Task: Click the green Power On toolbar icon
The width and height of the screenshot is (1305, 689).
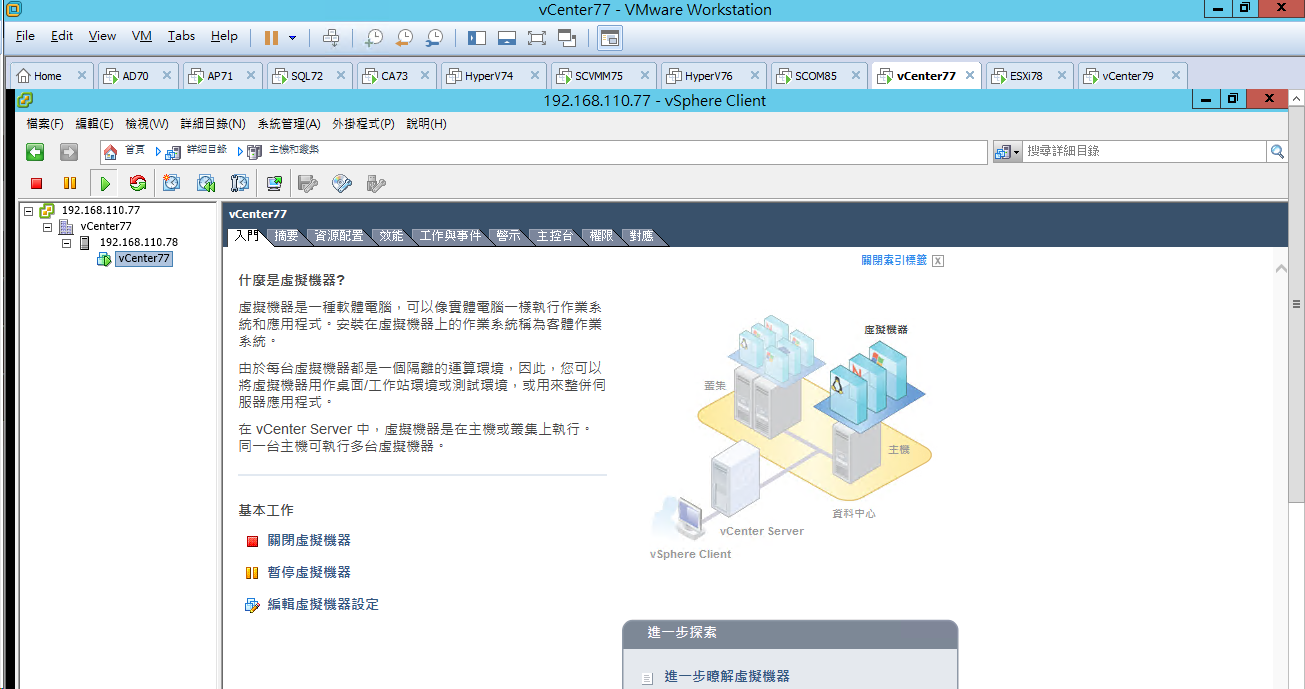Action: click(x=104, y=183)
